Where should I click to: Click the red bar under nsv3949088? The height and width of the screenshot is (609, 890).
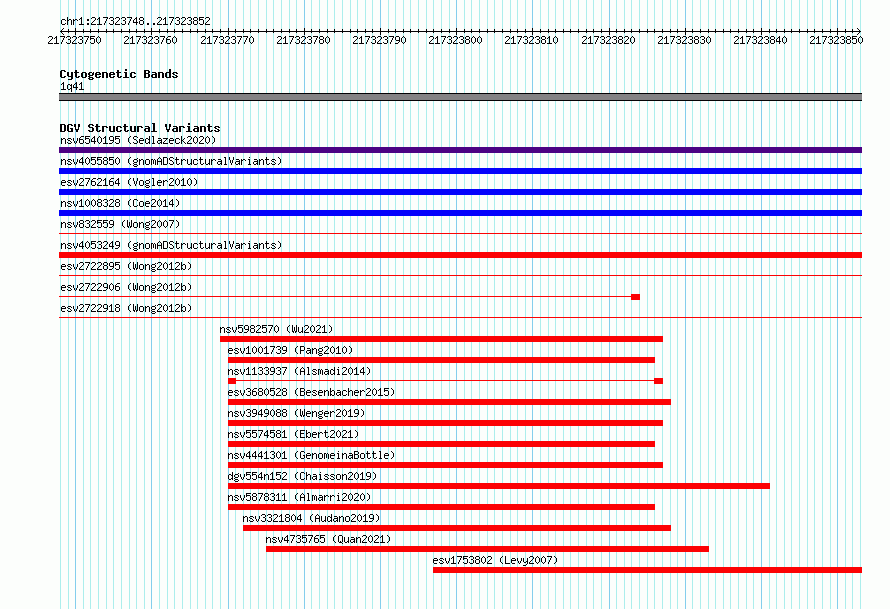pyautogui.click(x=446, y=423)
